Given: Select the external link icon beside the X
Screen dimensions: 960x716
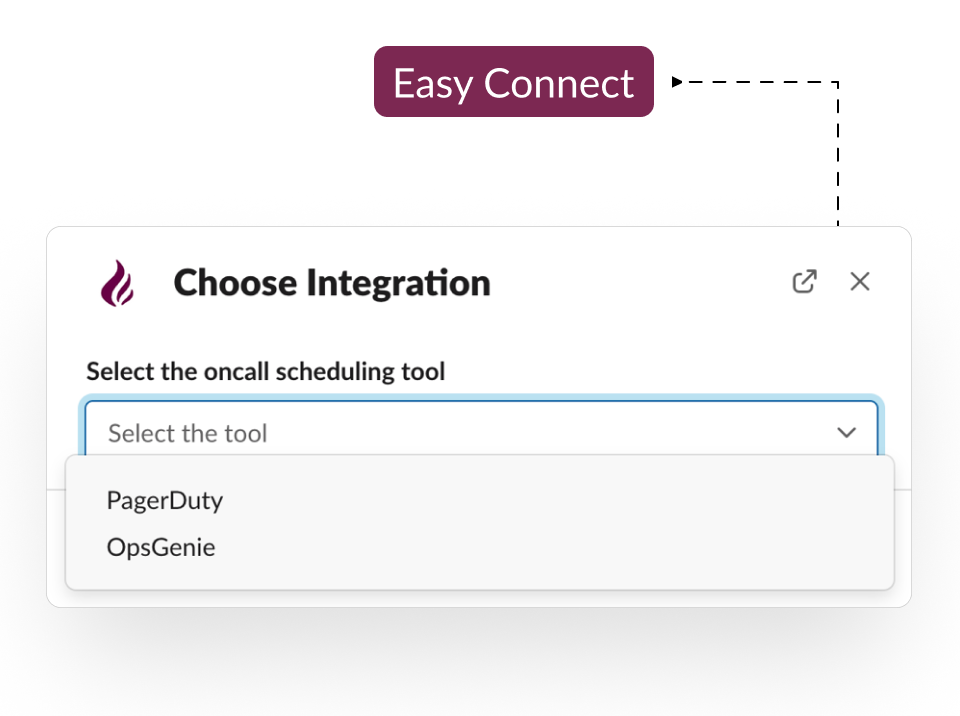Looking at the screenshot, I should click(804, 282).
